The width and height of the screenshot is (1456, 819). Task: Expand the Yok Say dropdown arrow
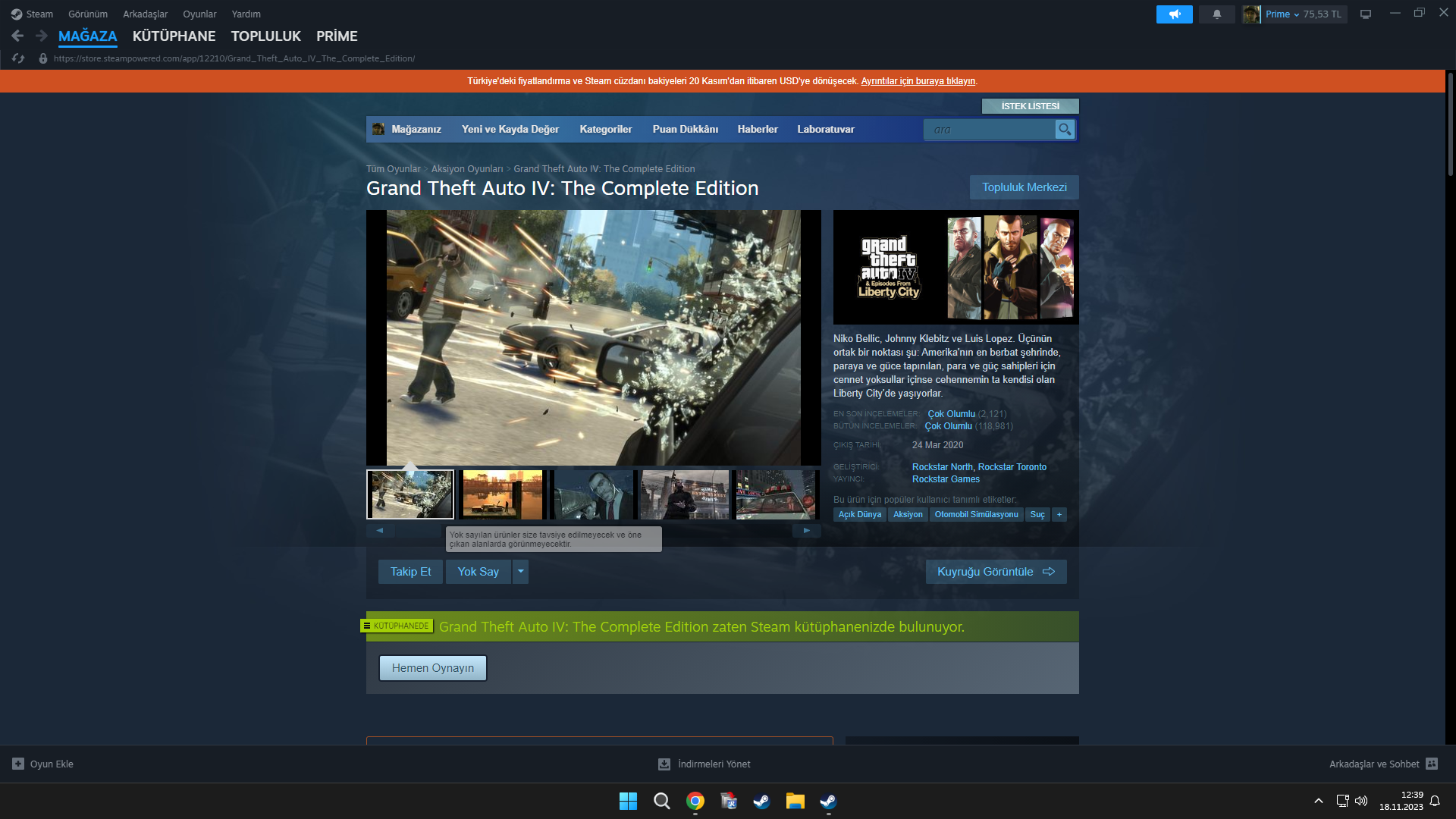pos(520,572)
